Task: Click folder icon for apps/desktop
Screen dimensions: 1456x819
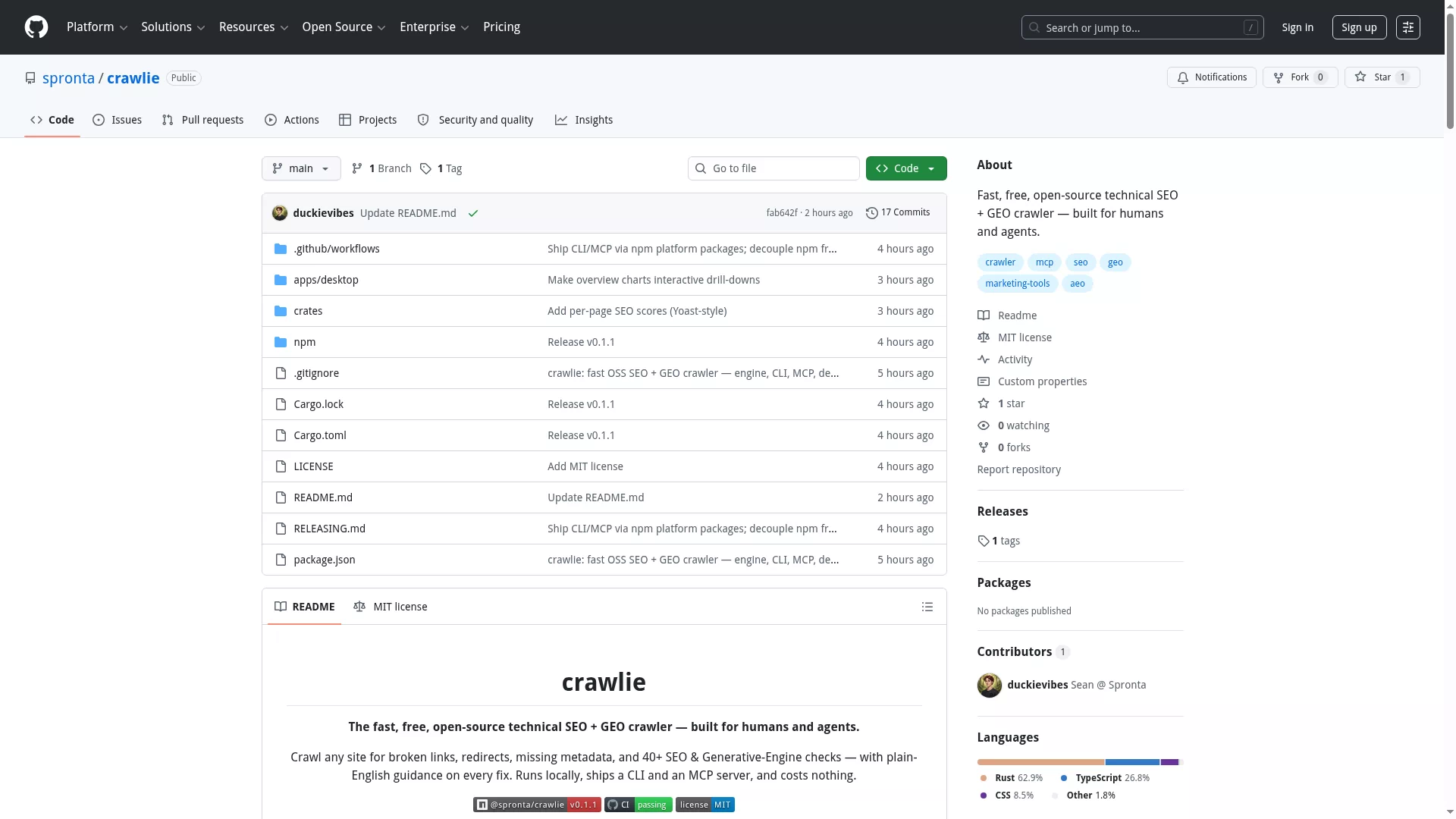Action: tap(281, 280)
